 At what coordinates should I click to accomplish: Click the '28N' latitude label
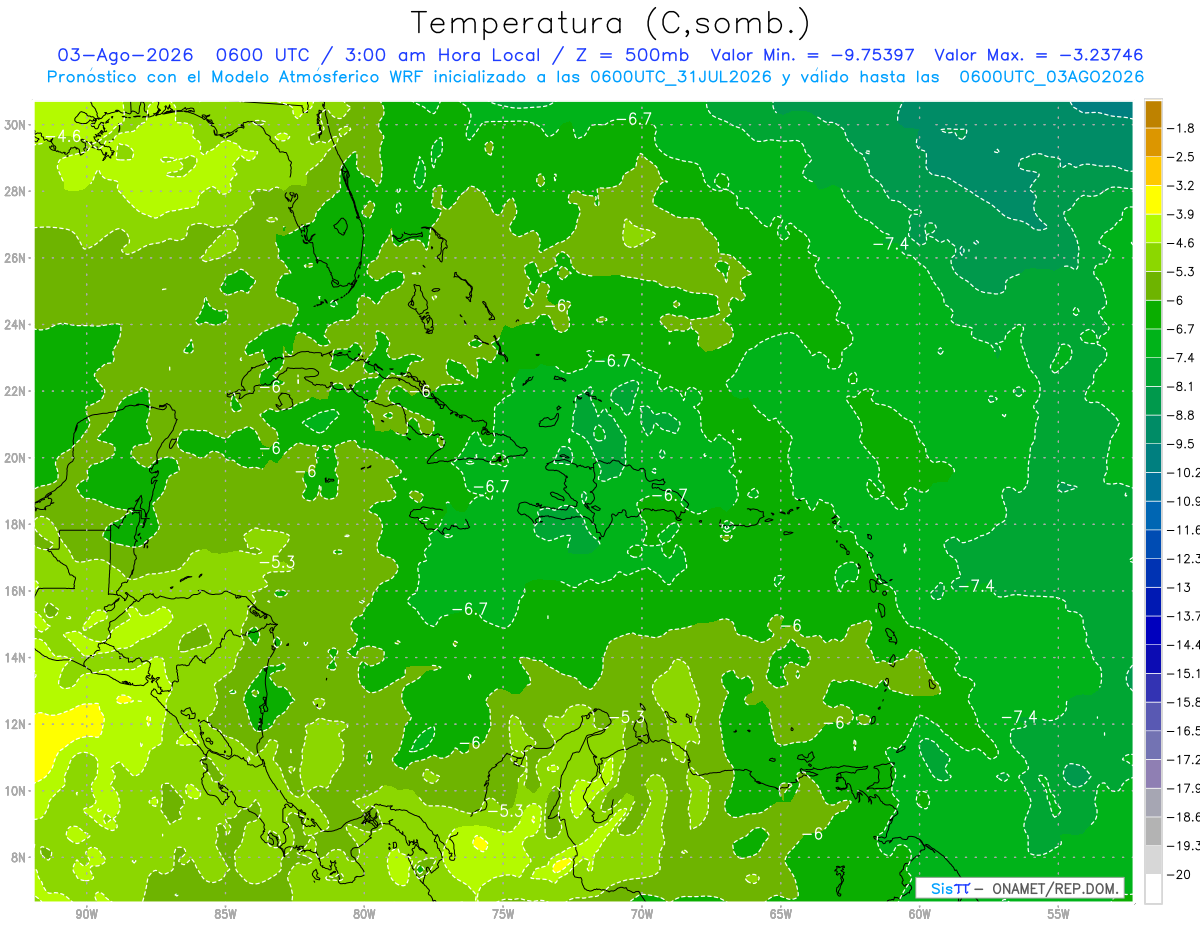point(17,191)
